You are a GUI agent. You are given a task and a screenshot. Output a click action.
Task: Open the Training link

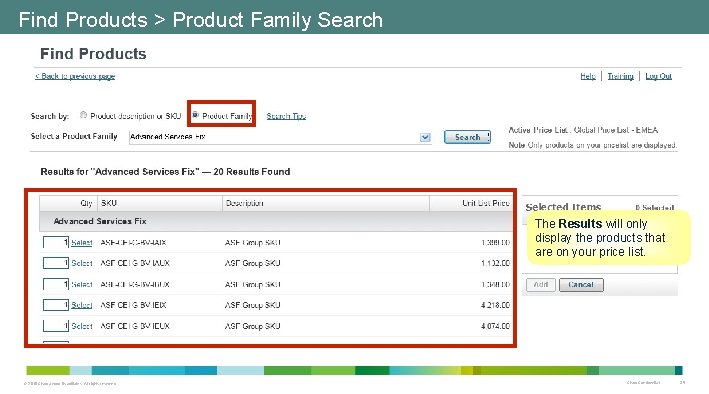point(620,76)
